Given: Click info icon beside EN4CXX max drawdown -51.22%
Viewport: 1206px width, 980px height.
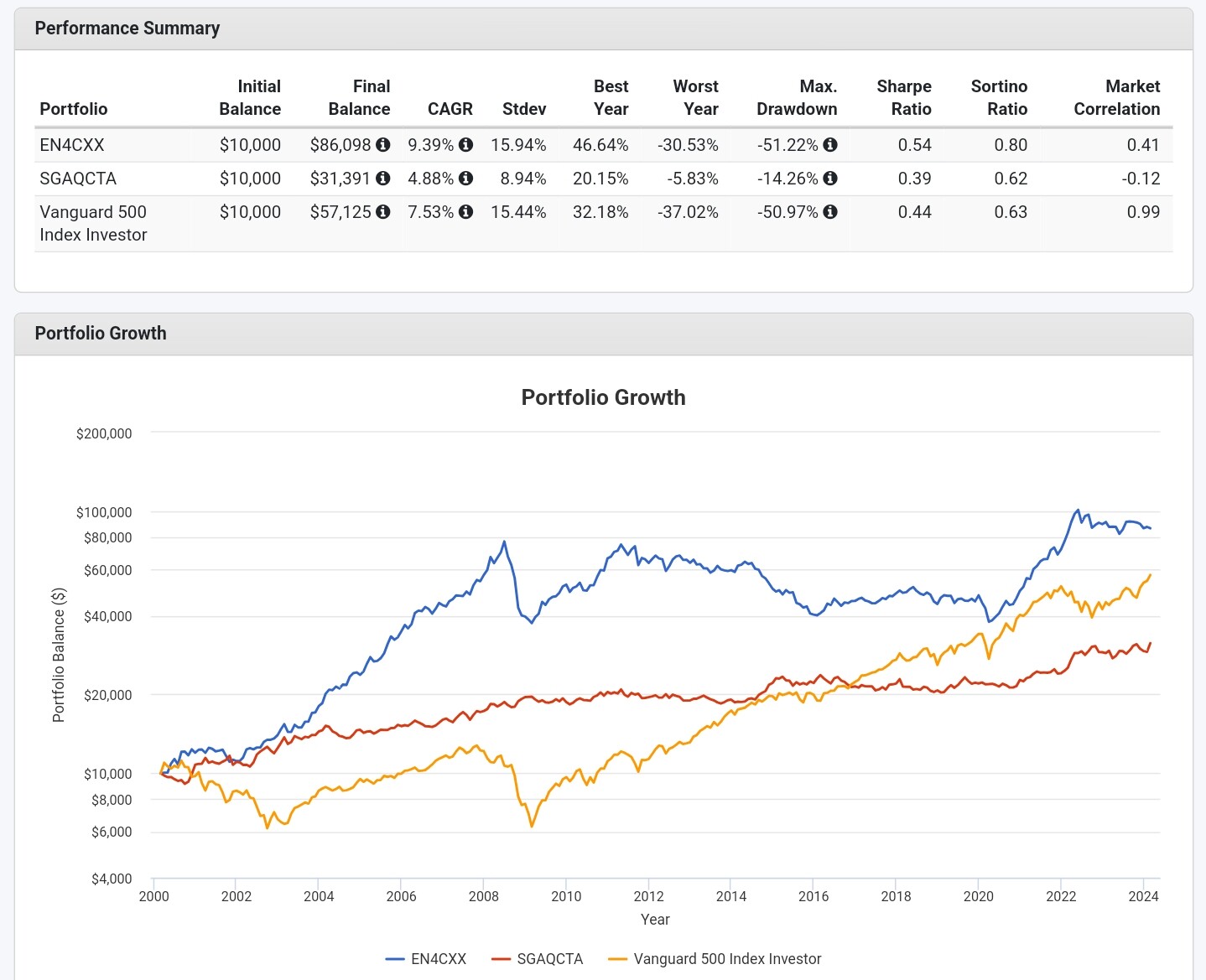Looking at the screenshot, I should pos(829,145).
